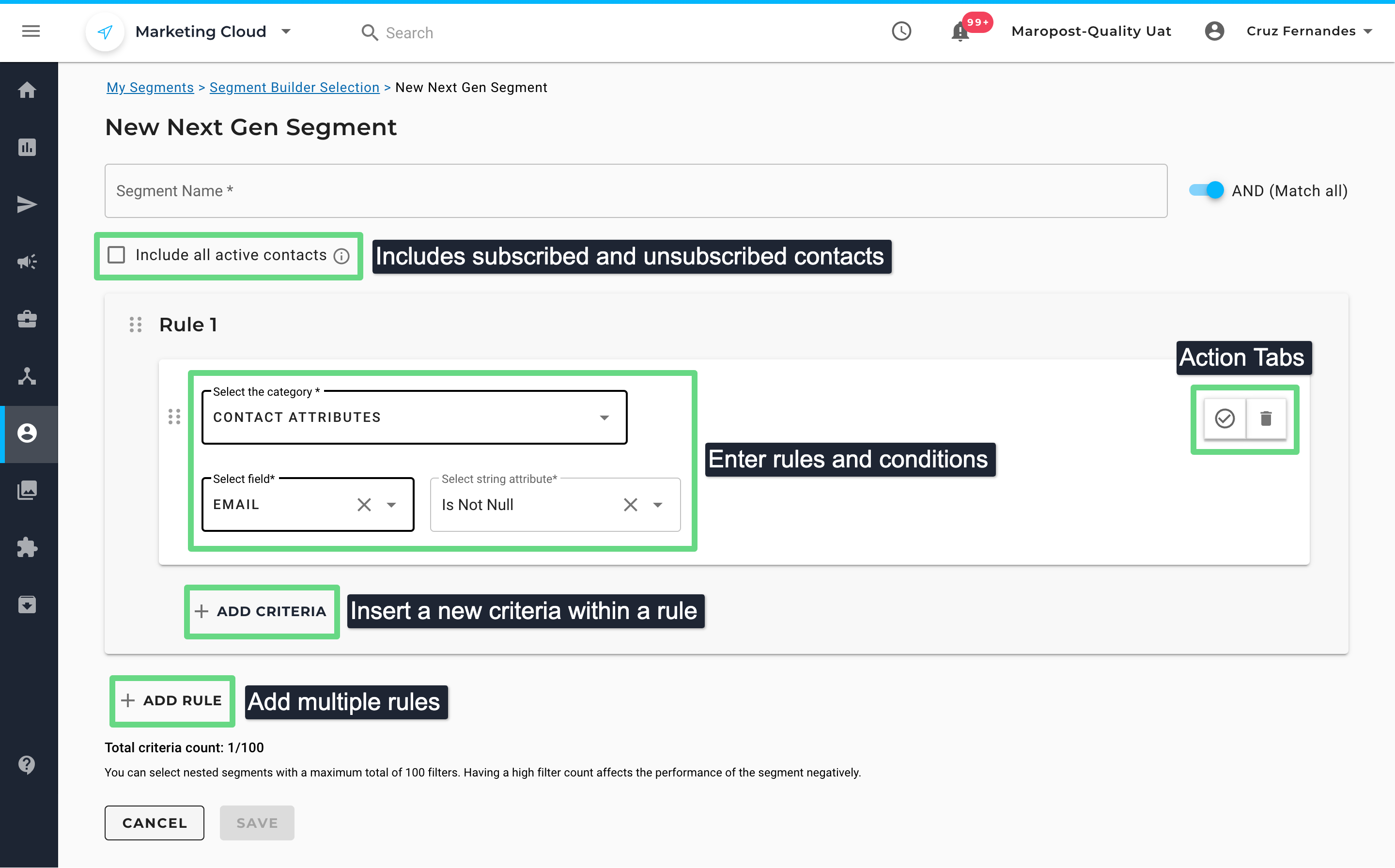Open the megaphone campaigns icon
The height and width of the screenshot is (868, 1395).
pos(27,262)
